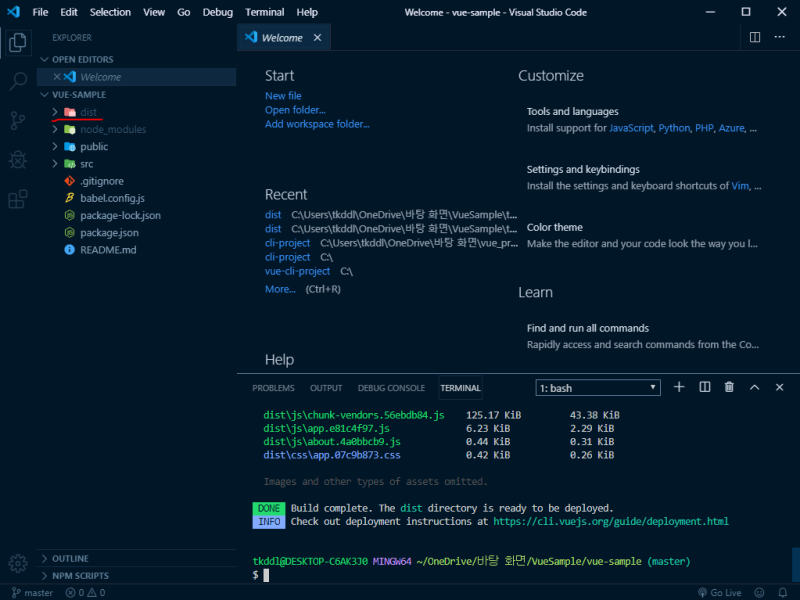Open the Terminal menu
Image resolution: width=800 pixels, height=600 pixels.
click(264, 12)
